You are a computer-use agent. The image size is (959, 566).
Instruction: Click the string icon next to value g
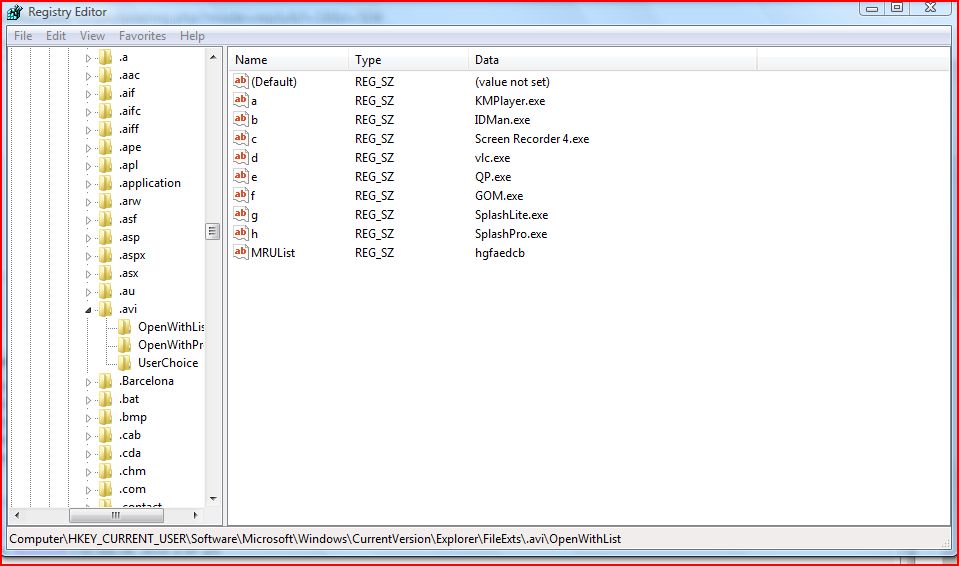click(240, 214)
